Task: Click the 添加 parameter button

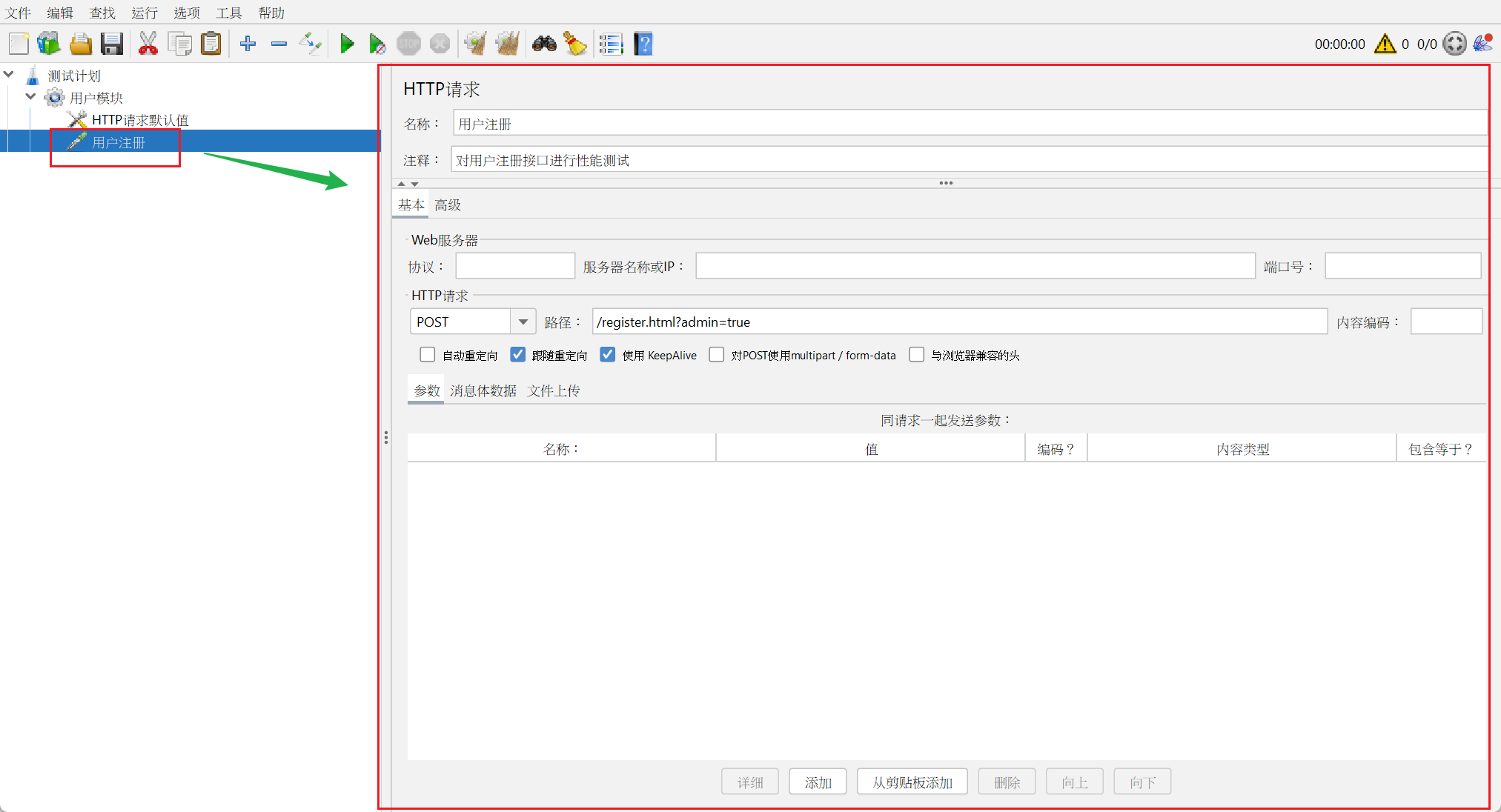Action: tap(818, 782)
